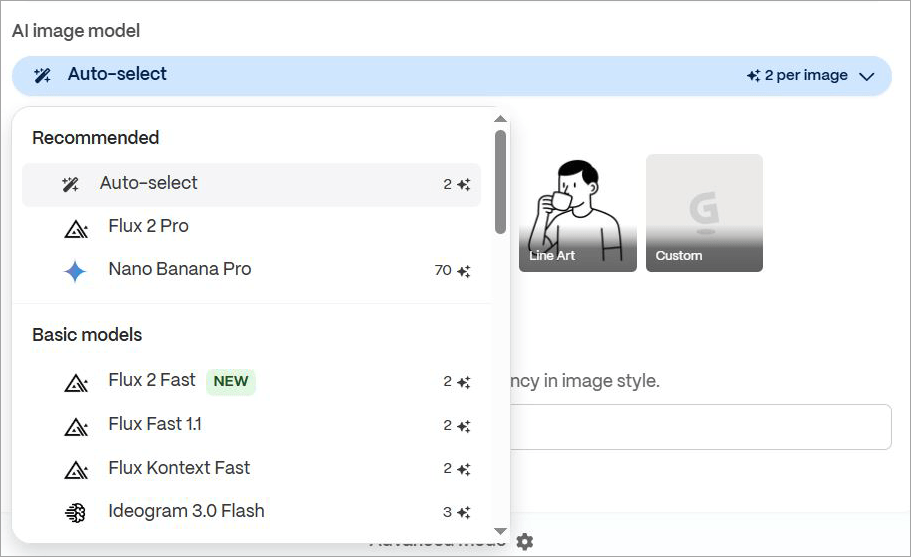The width and height of the screenshot is (911, 557).
Task: Click the 2 per image text
Action: click(x=806, y=76)
